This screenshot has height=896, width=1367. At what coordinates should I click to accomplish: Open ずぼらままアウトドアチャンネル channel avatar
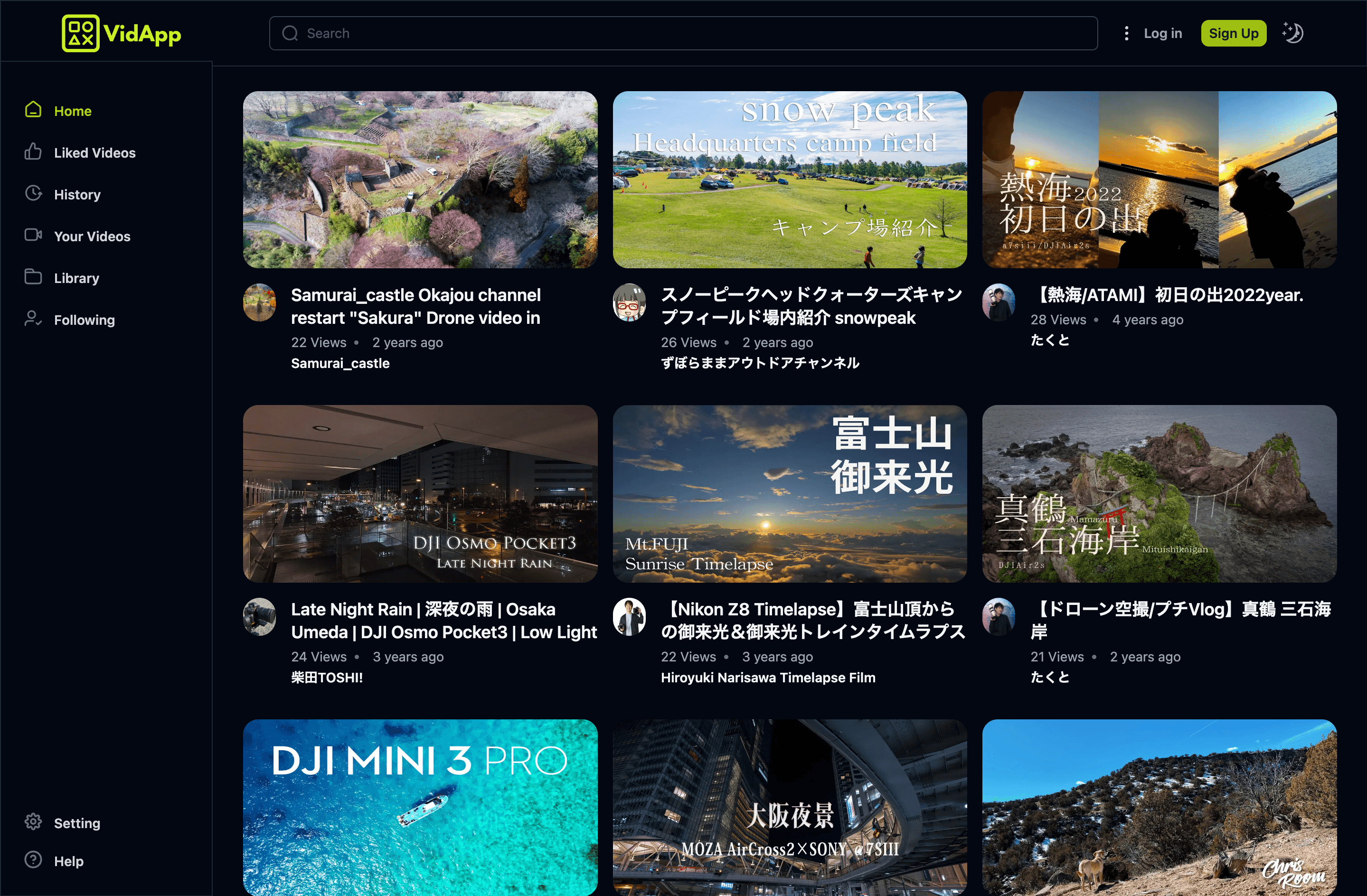coord(630,302)
